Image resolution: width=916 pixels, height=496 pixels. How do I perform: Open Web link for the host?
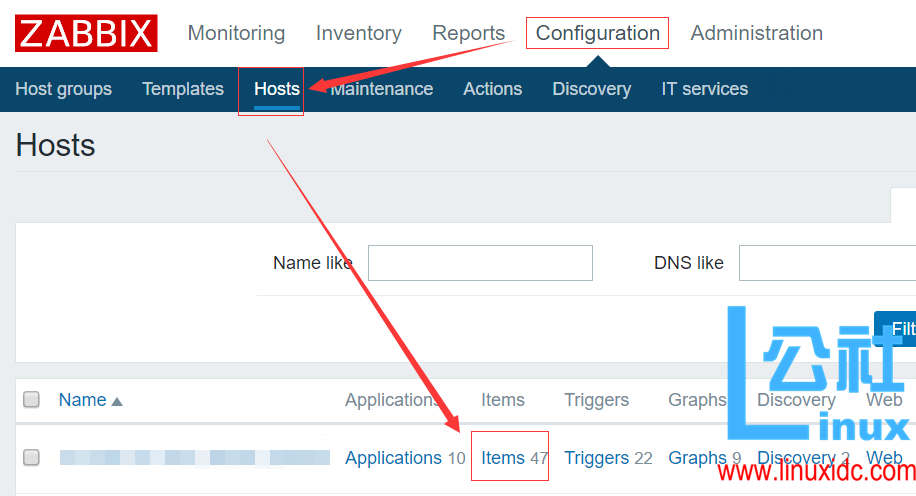pyautogui.click(x=884, y=458)
